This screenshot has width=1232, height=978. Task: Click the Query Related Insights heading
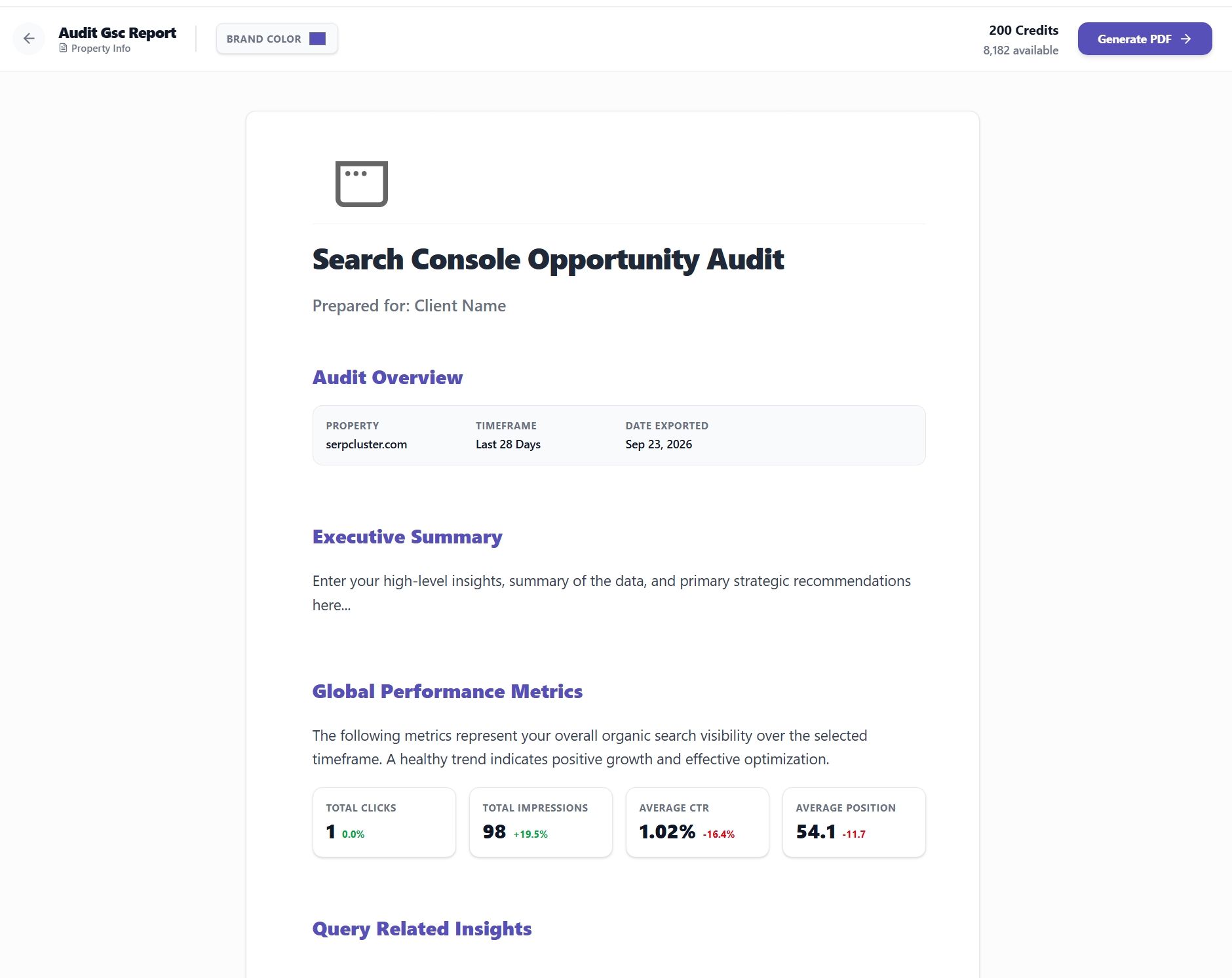422,929
